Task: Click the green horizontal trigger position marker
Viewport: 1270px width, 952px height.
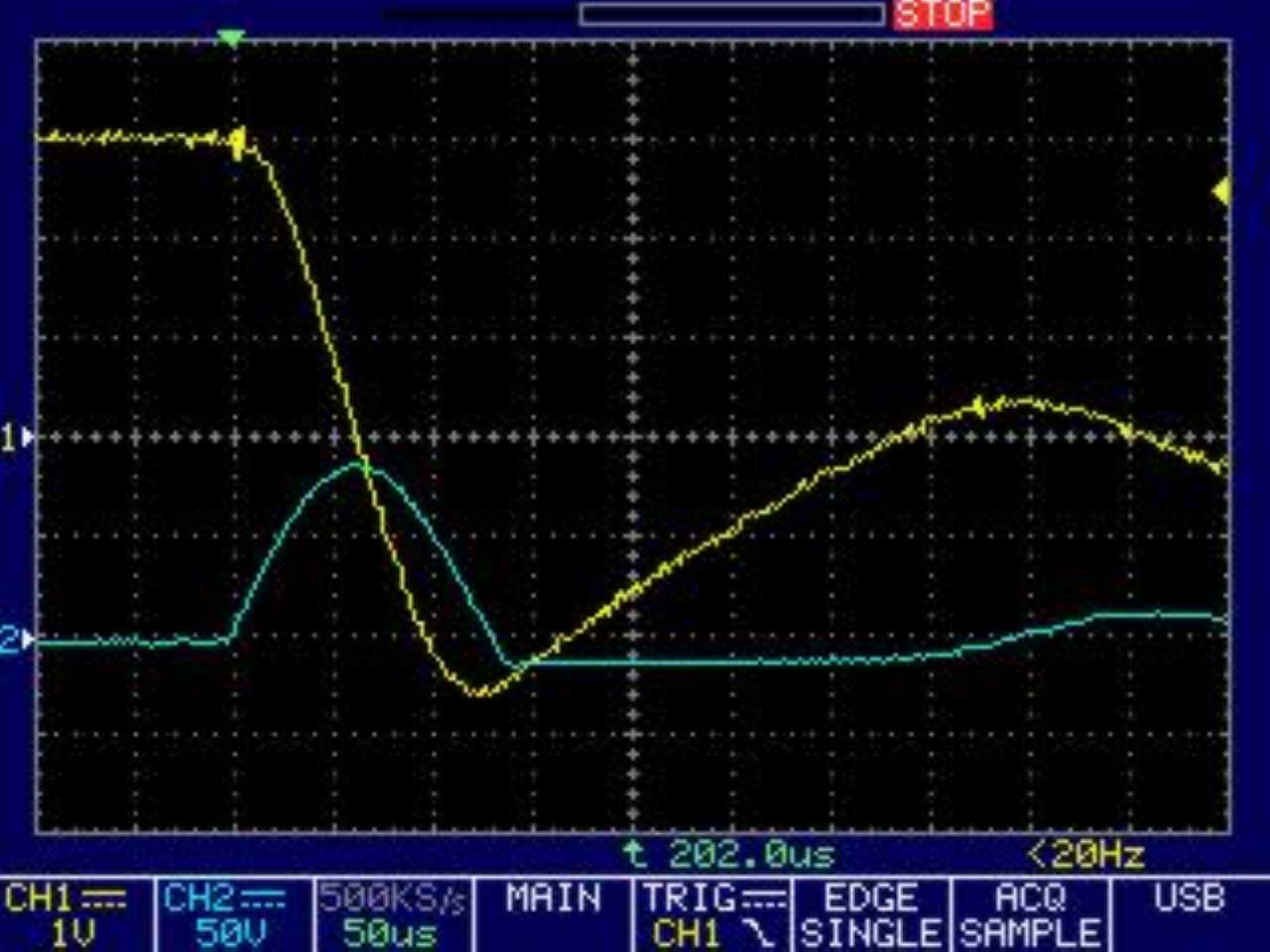Action: click(x=230, y=39)
